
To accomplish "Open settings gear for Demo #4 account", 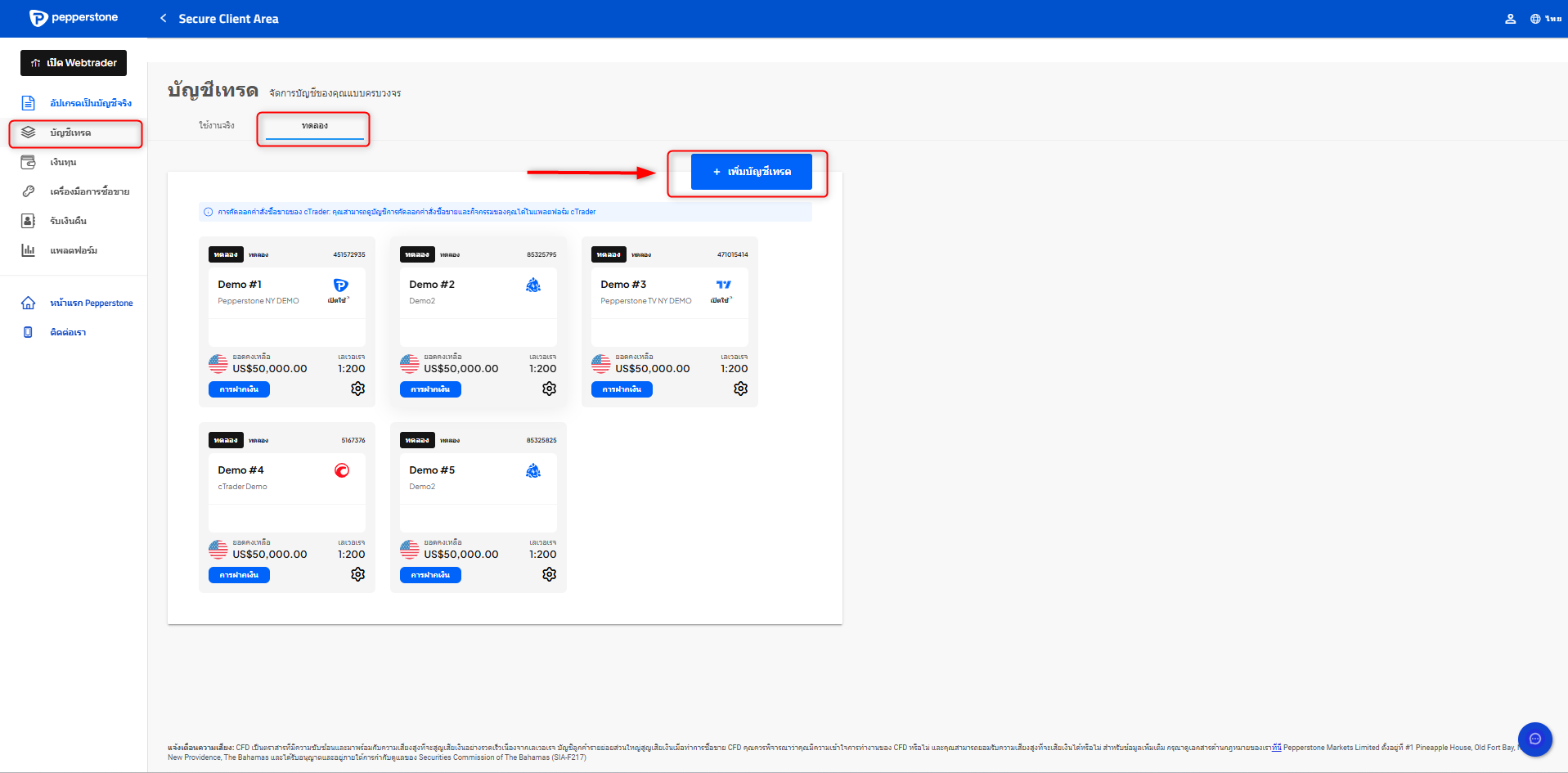I will point(357,574).
